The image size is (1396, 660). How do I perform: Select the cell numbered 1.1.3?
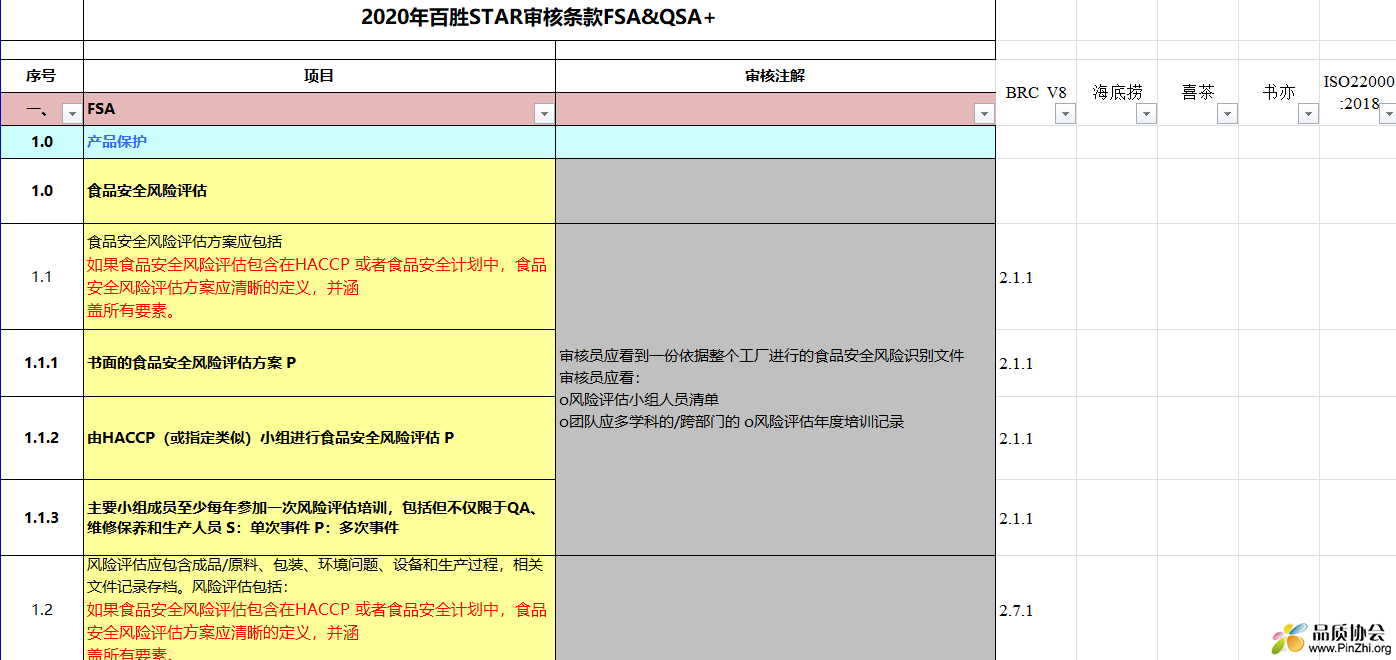point(42,518)
